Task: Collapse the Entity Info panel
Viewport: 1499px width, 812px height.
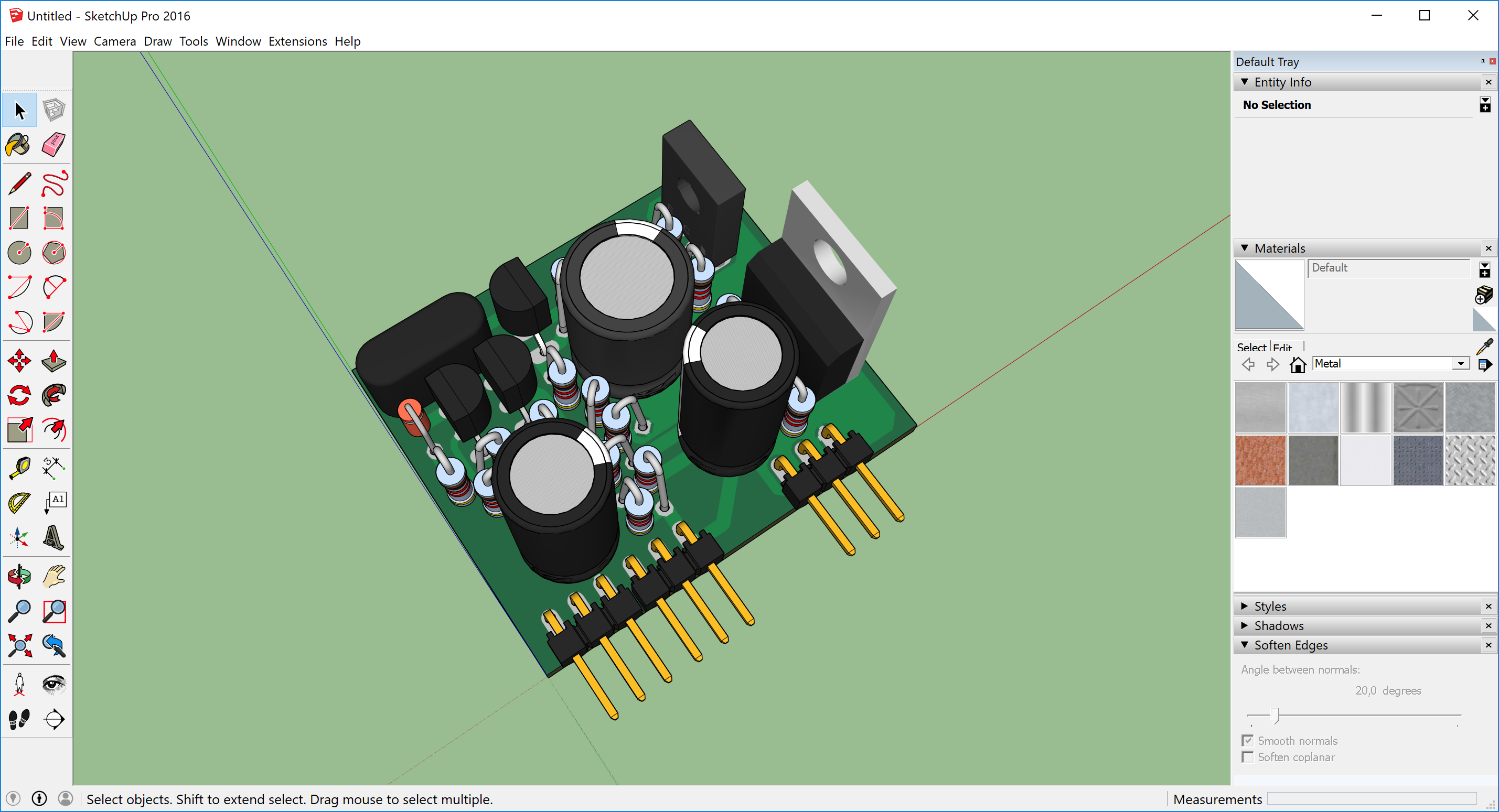Action: pyautogui.click(x=1245, y=82)
